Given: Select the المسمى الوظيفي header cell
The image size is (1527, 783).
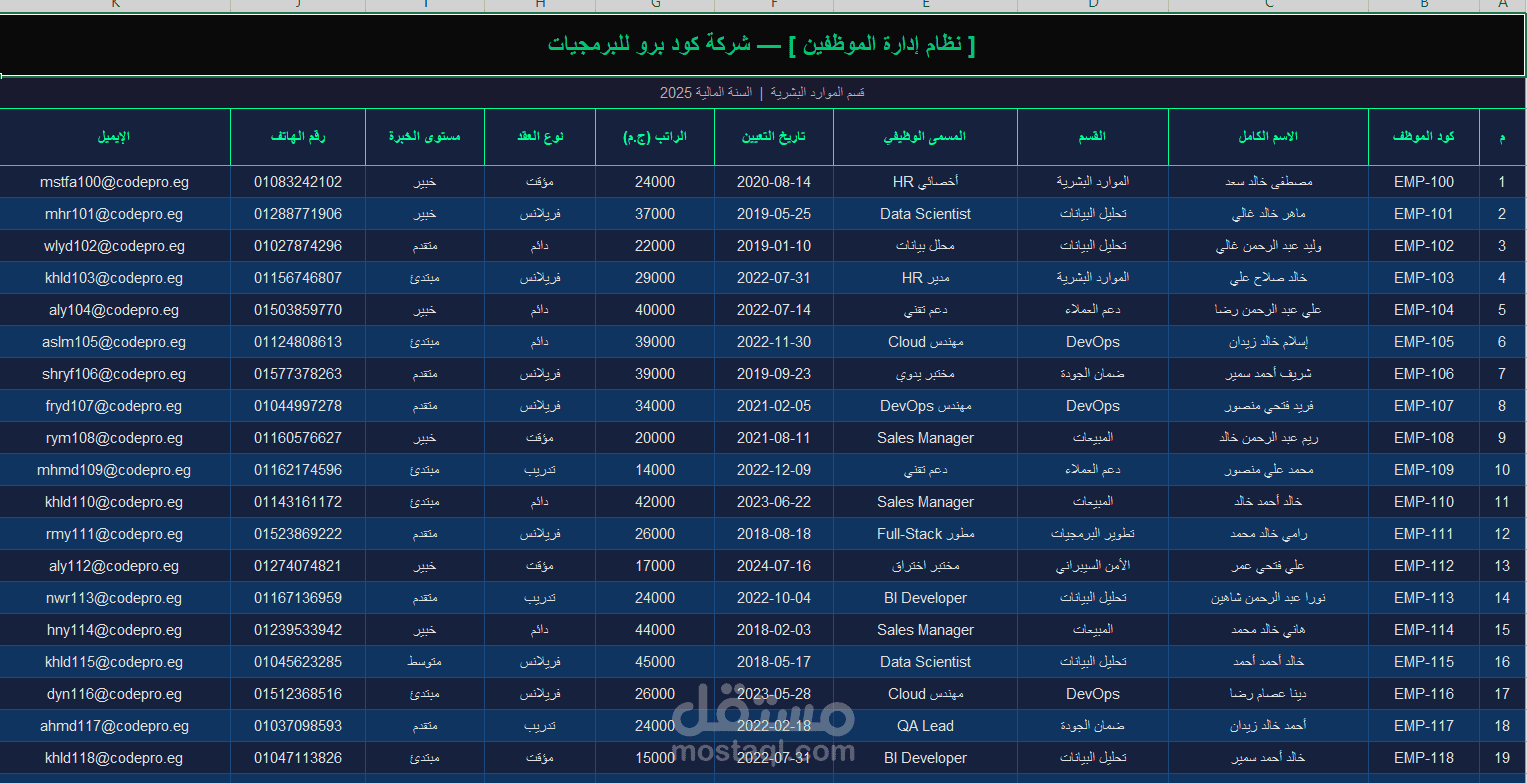Looking at the screenshot, I should pos(925,136).
